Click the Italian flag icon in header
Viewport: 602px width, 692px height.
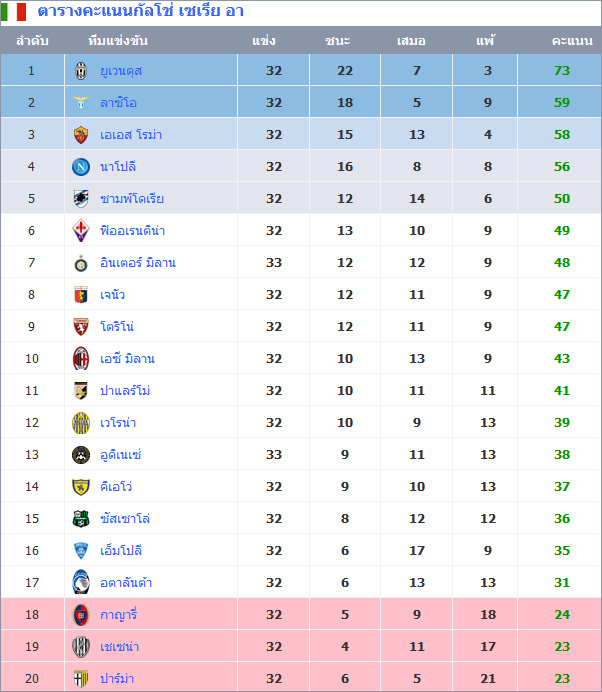coord(14,12)
